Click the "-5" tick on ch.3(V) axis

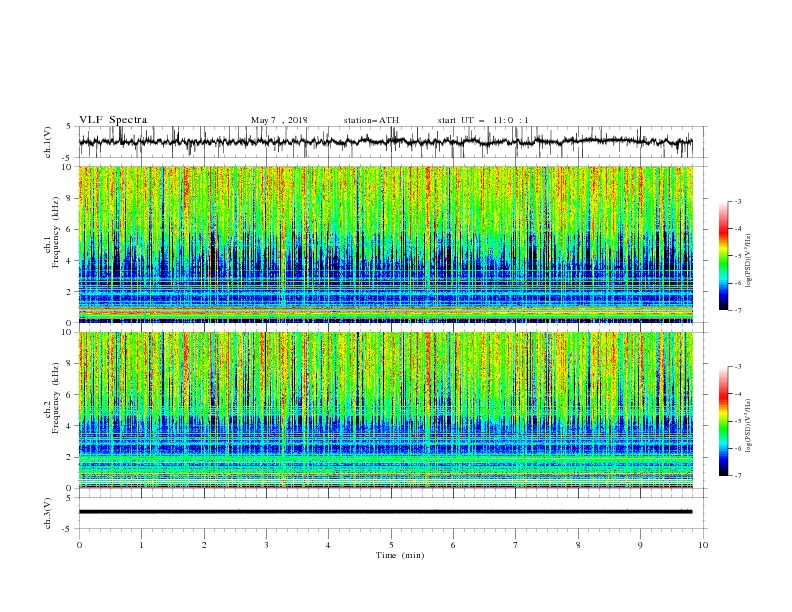(67, 529)
